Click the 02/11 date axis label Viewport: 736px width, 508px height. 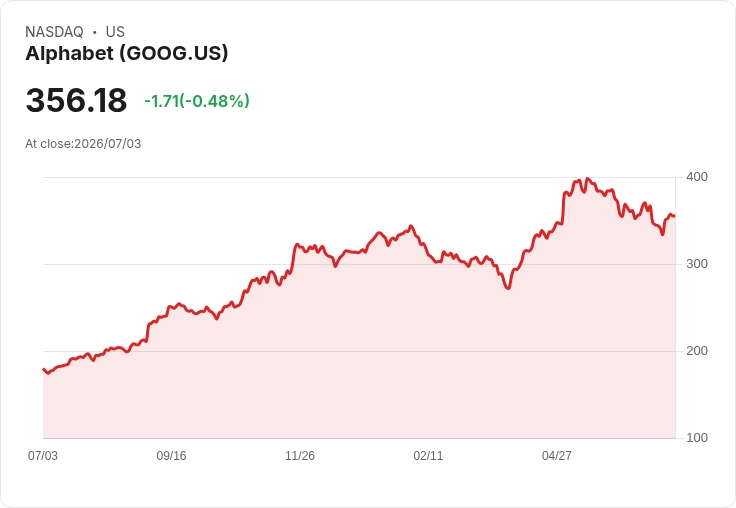[x=428, y=456]
